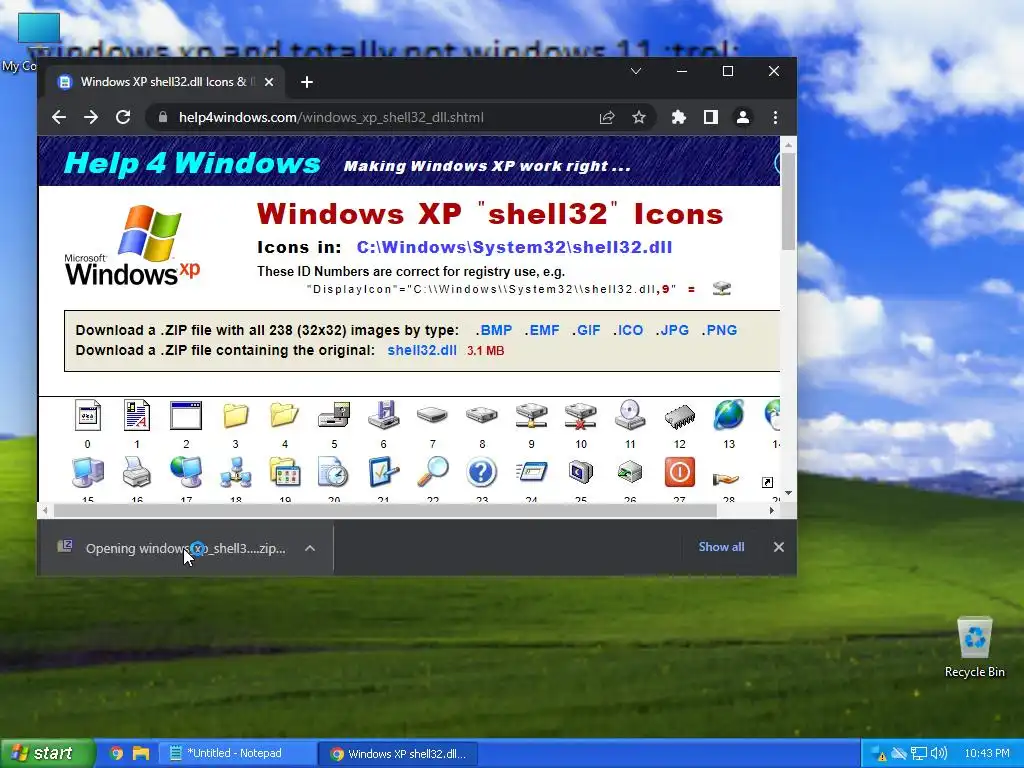Click the magnifying glass search icon
This screenshot has width=1024, height=768.
tap(432, 472)
